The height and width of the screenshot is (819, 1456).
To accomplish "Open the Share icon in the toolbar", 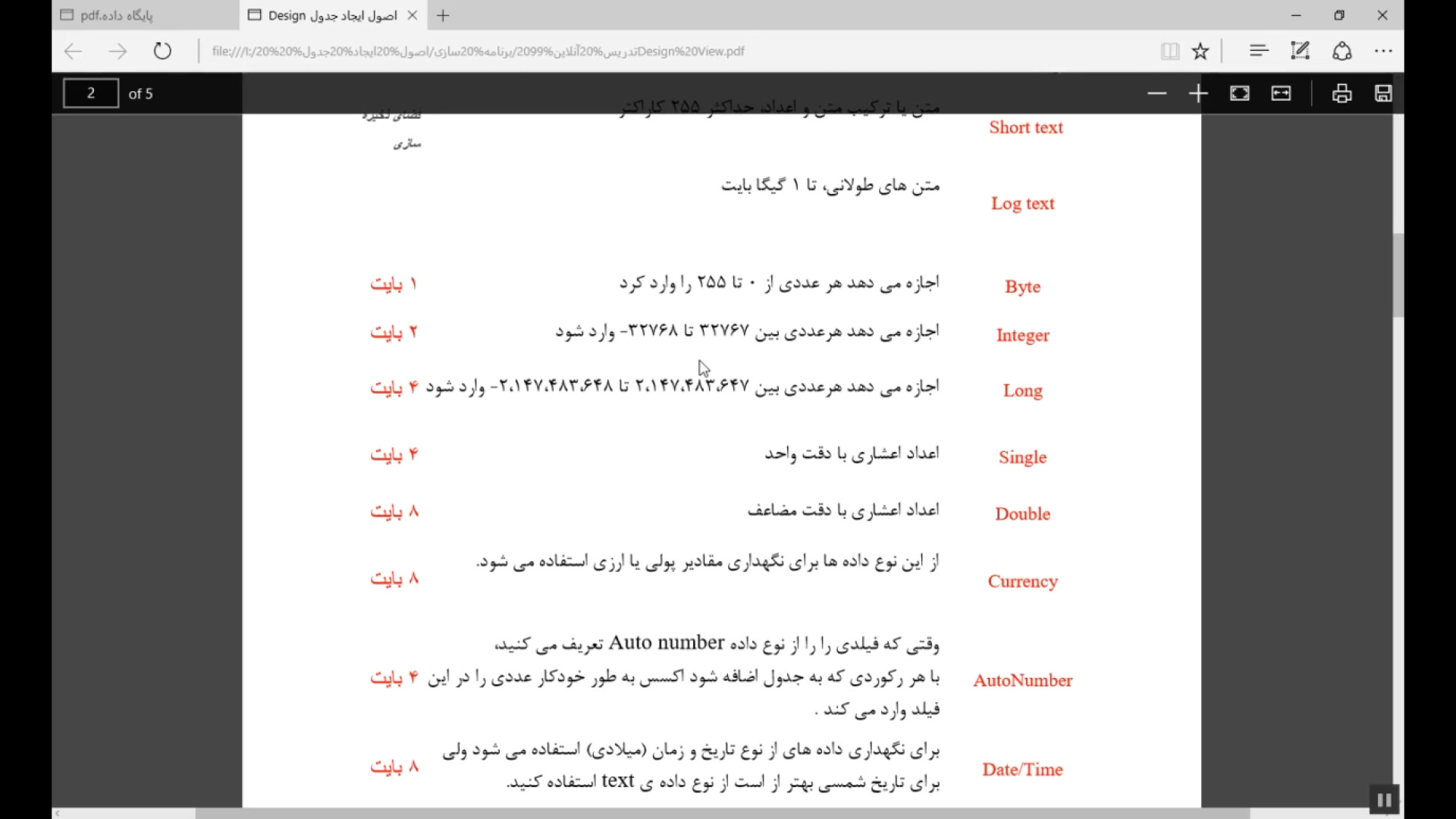I will 1342,52.
